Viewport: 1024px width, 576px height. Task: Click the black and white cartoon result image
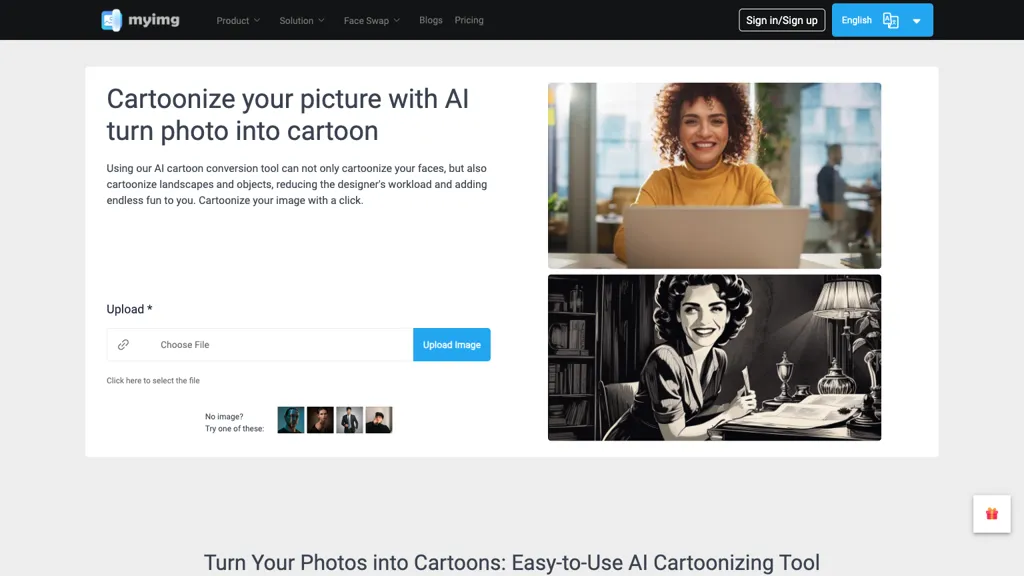pos(714,357)
